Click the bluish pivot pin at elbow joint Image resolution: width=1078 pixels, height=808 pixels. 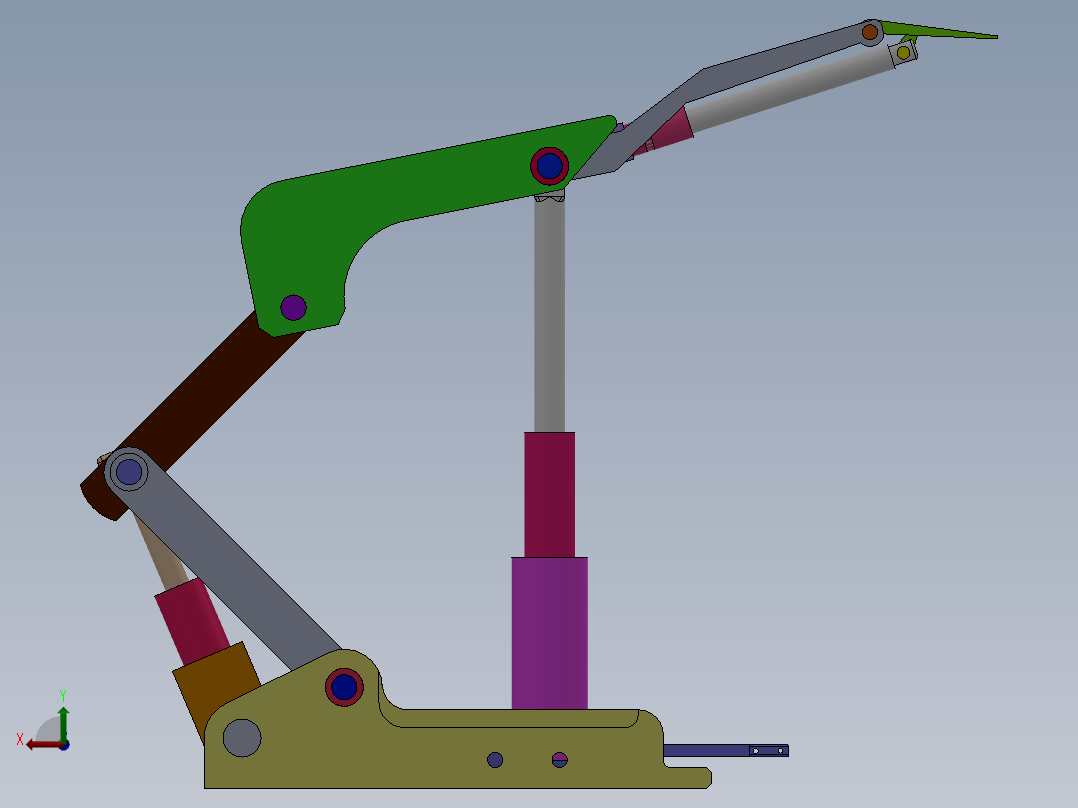(129, 472)
